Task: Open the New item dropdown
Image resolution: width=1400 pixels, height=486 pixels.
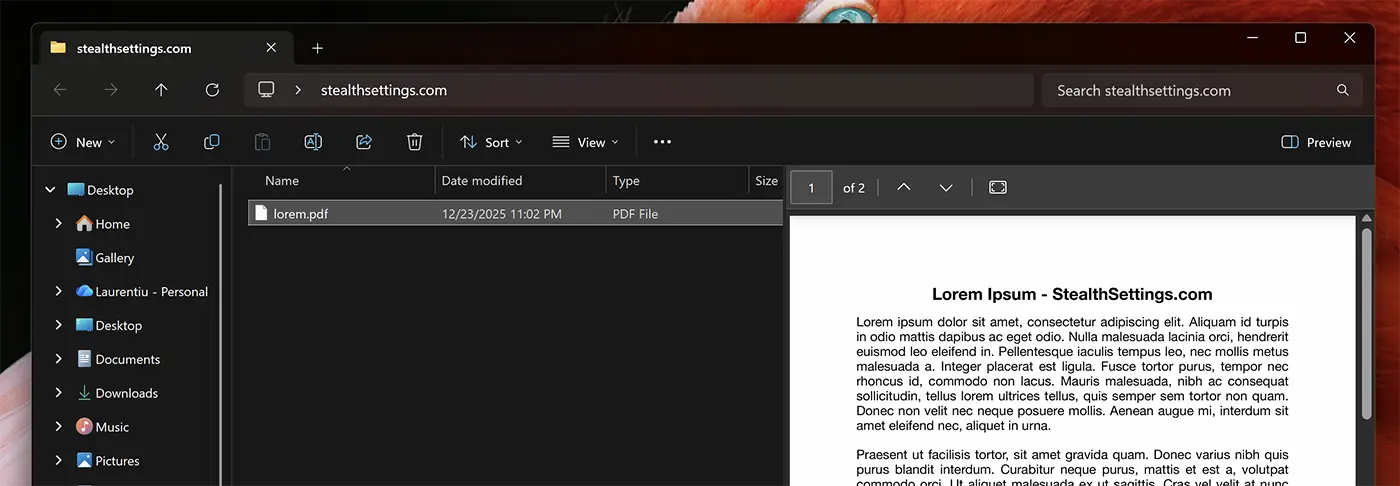Action: point(83,142)
